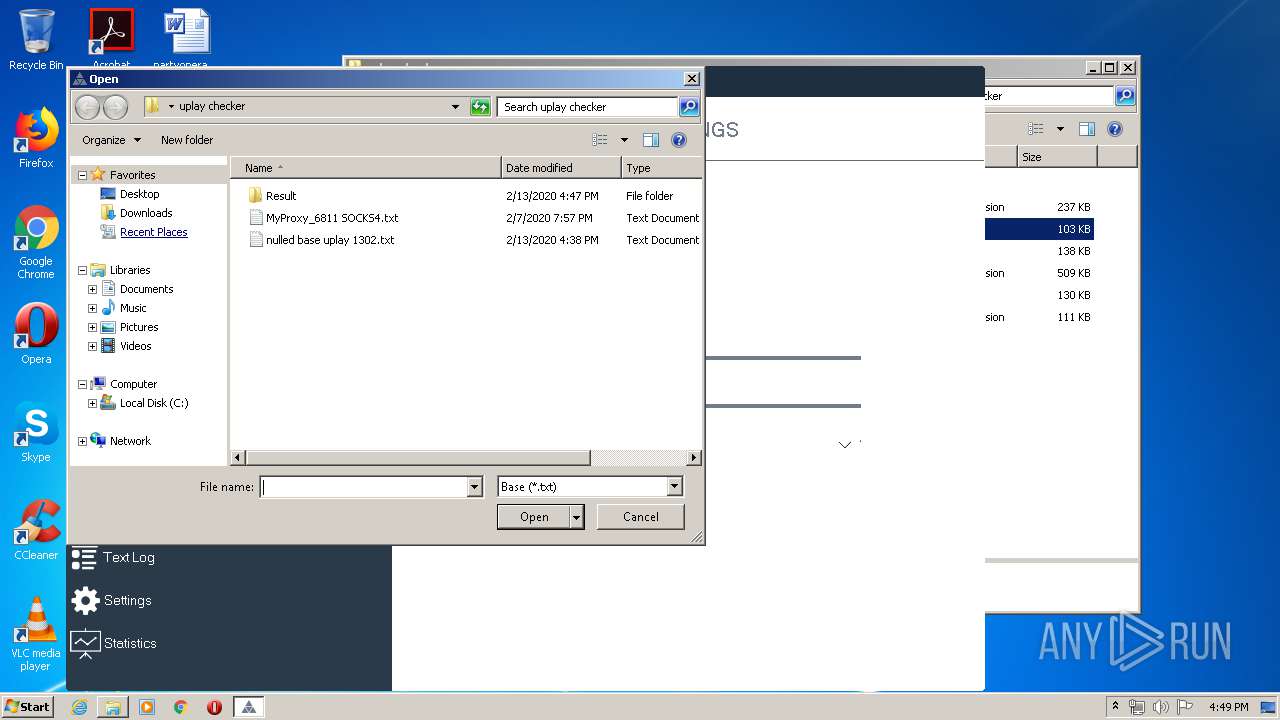The height and width of the screenshot is (720, 1280).
Task: Expand the Local Disk (C:) node
Action: (x=92, y=403)
